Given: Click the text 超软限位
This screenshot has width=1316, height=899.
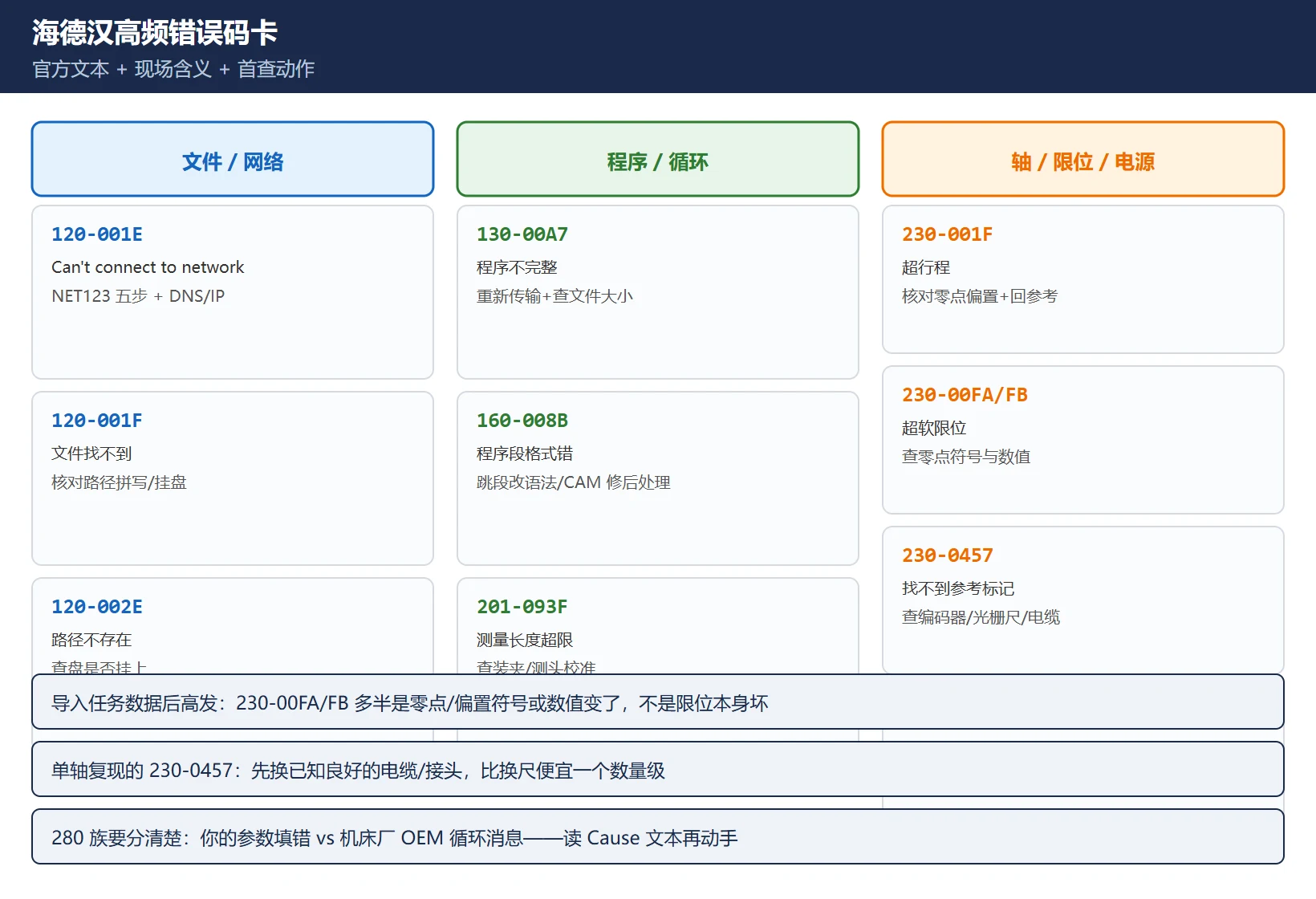Looking at the screenshot, I should pyautogui.click(x=934, y=428).
